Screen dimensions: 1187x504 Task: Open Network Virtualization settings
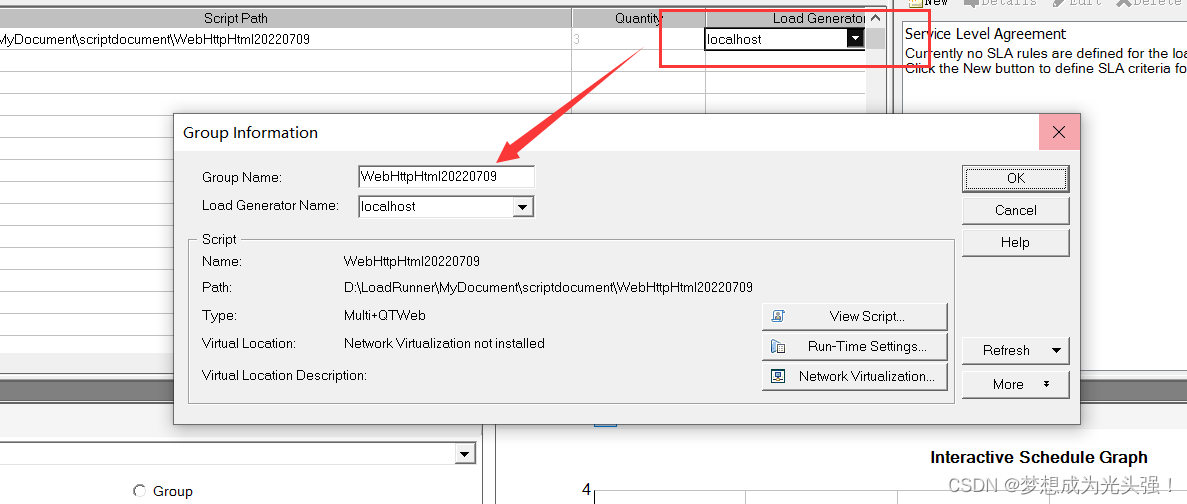855,376
